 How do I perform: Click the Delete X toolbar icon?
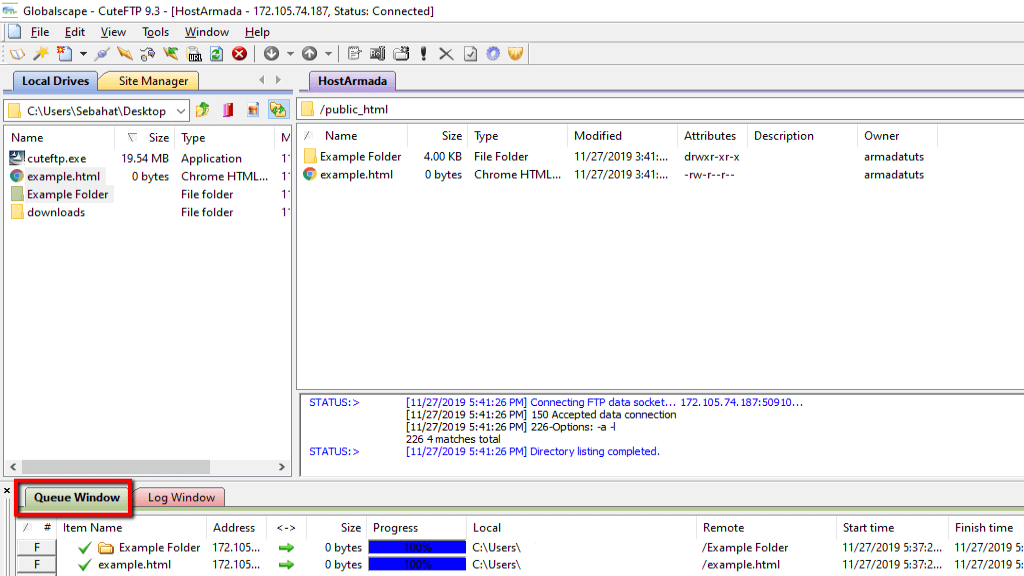coord(446,54)
